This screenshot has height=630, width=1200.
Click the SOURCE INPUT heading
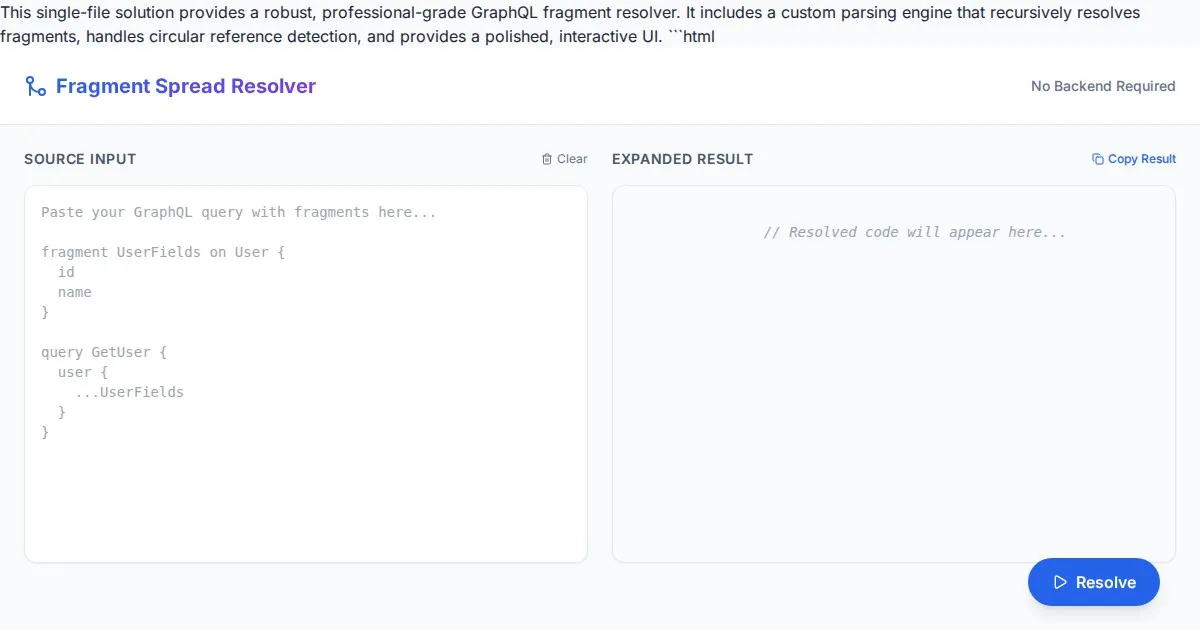tap(80, 159)
